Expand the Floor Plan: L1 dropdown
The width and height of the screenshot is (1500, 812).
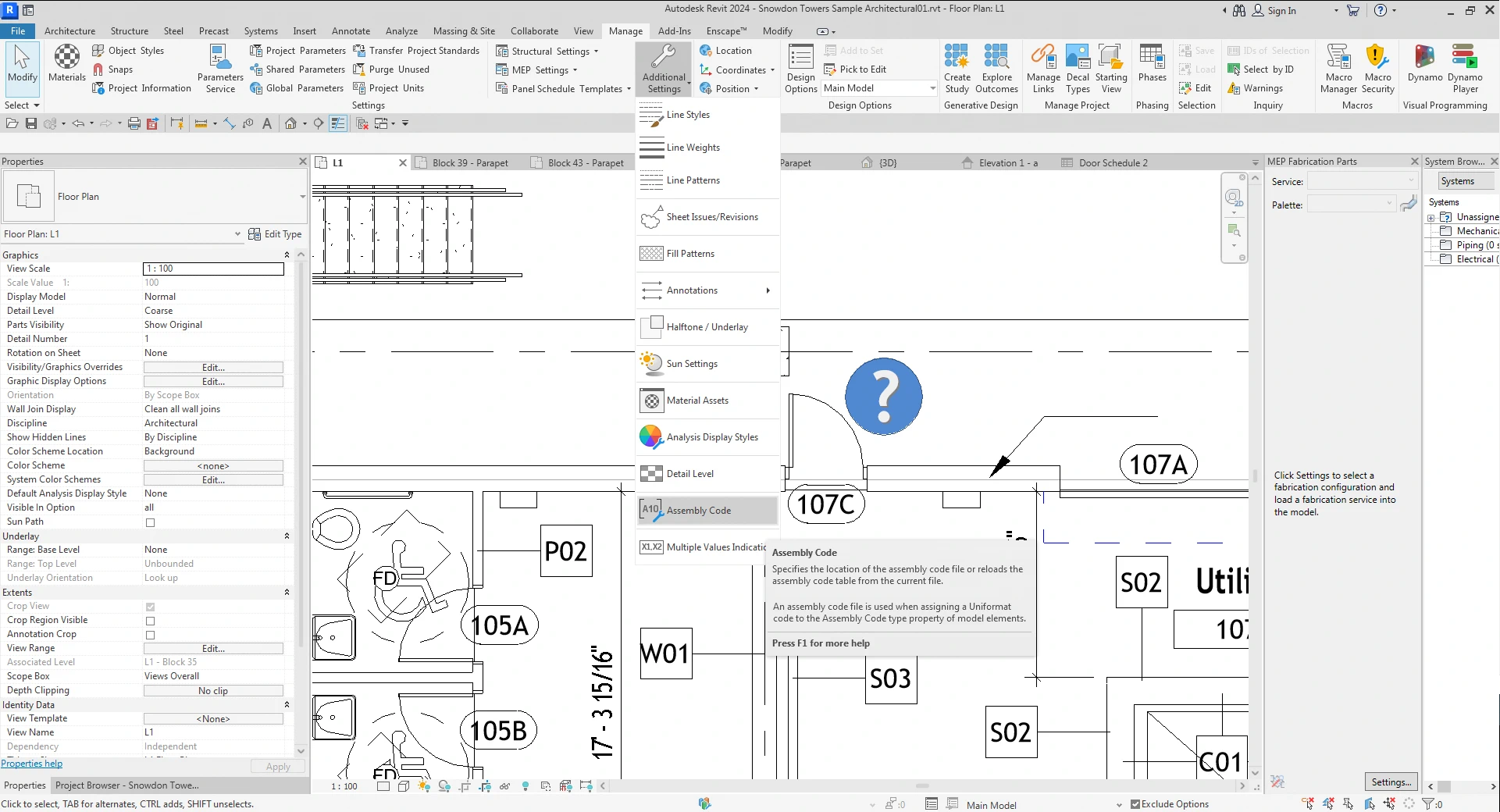pos(237,234)
